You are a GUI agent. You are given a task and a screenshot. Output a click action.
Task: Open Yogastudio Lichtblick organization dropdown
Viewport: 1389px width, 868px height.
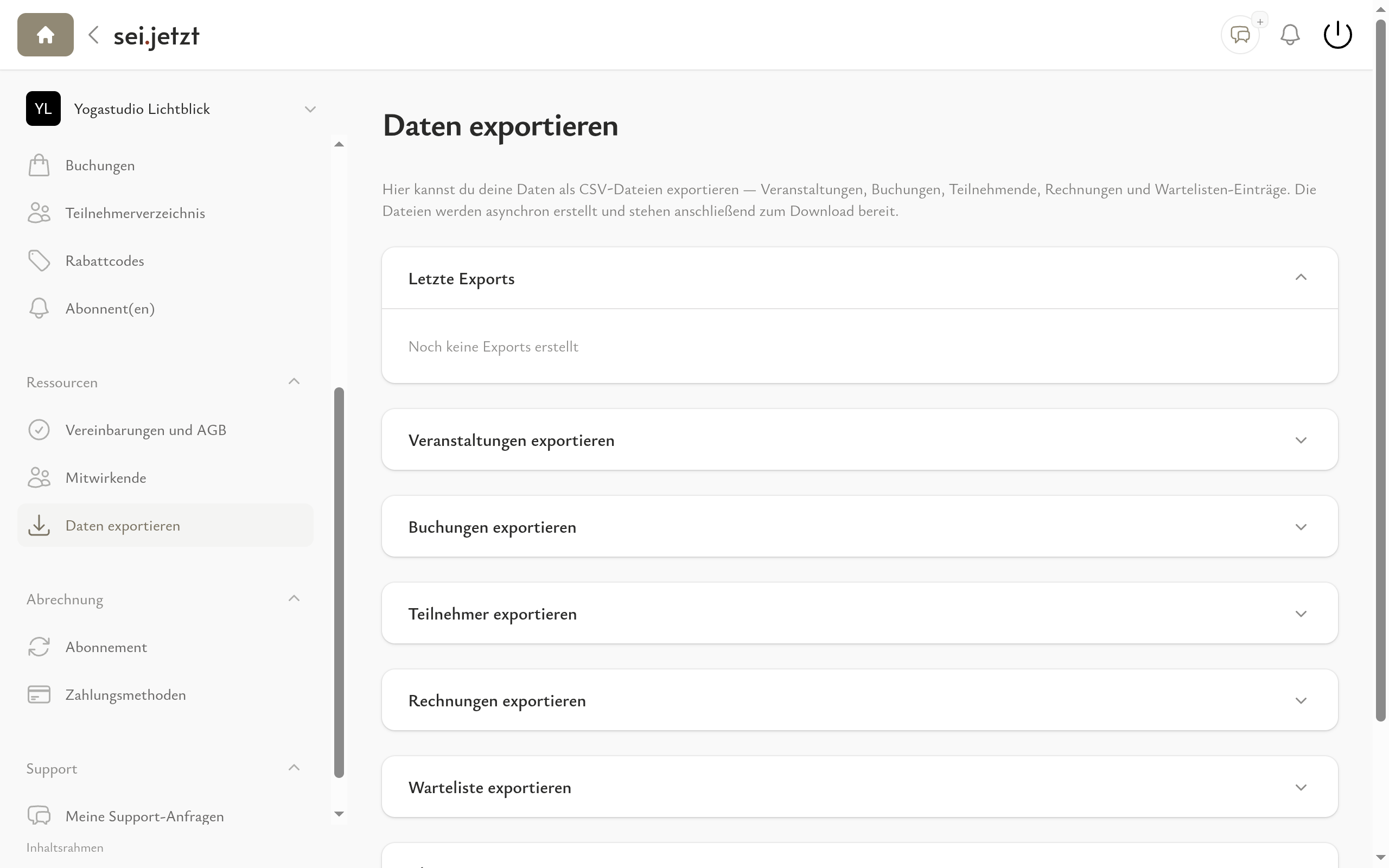click(310, 109)
